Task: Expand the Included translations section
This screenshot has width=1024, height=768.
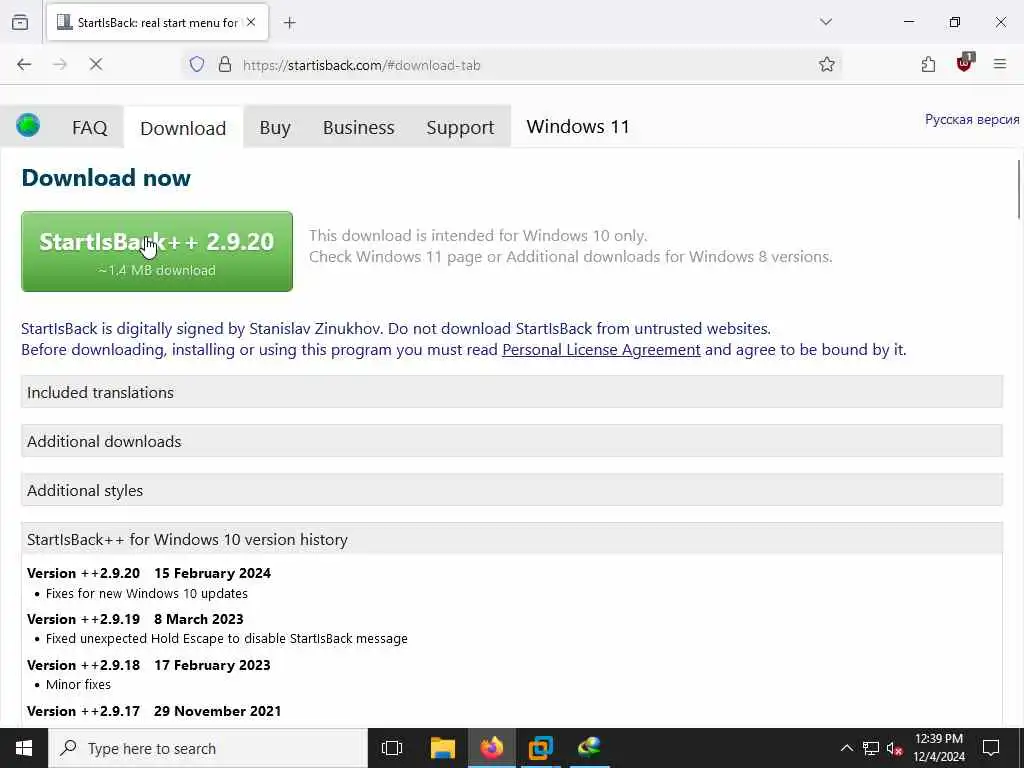Action: click(x=511, y=392)
